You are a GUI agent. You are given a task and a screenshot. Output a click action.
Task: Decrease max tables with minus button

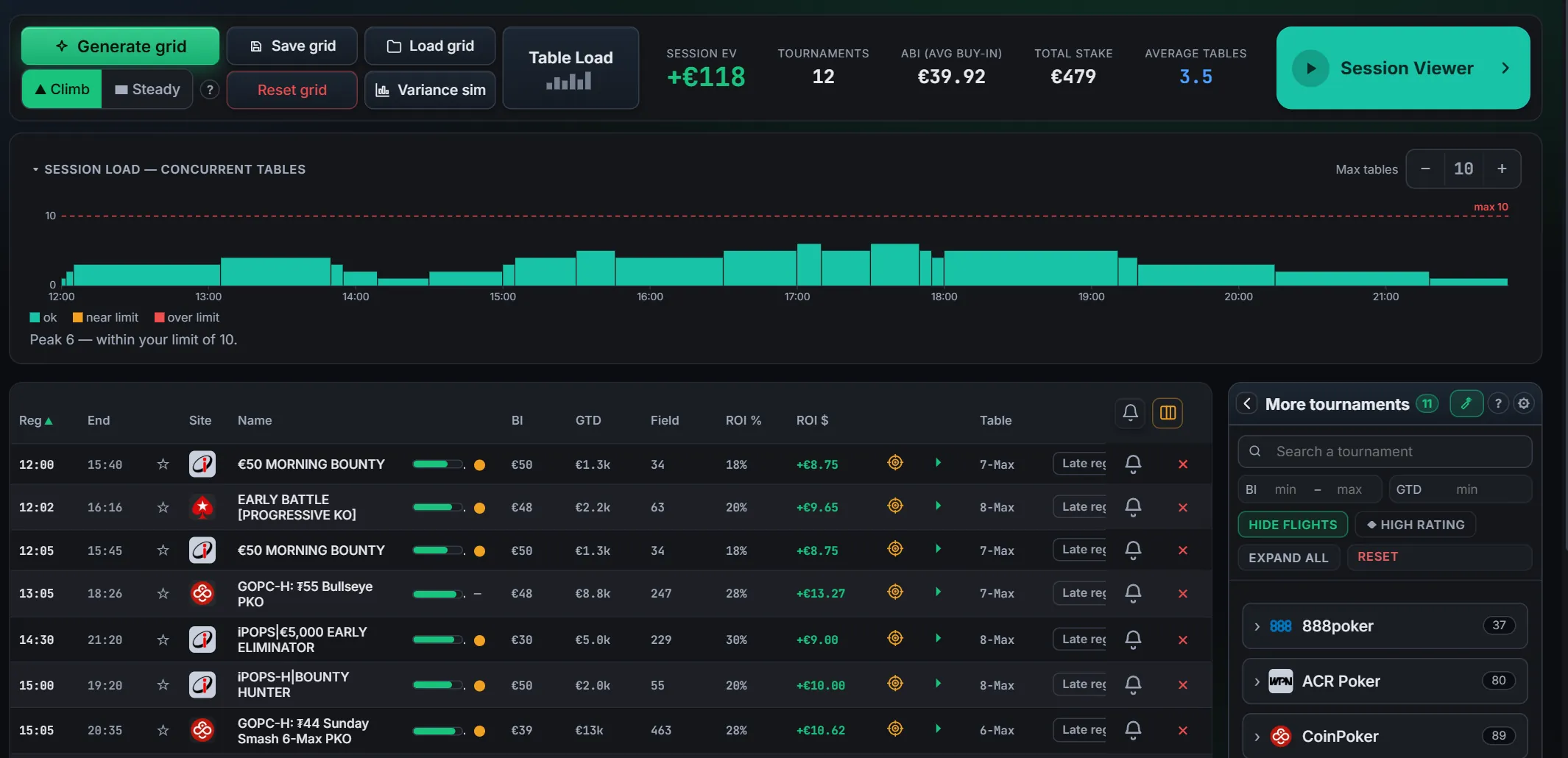coord(1425,169)
